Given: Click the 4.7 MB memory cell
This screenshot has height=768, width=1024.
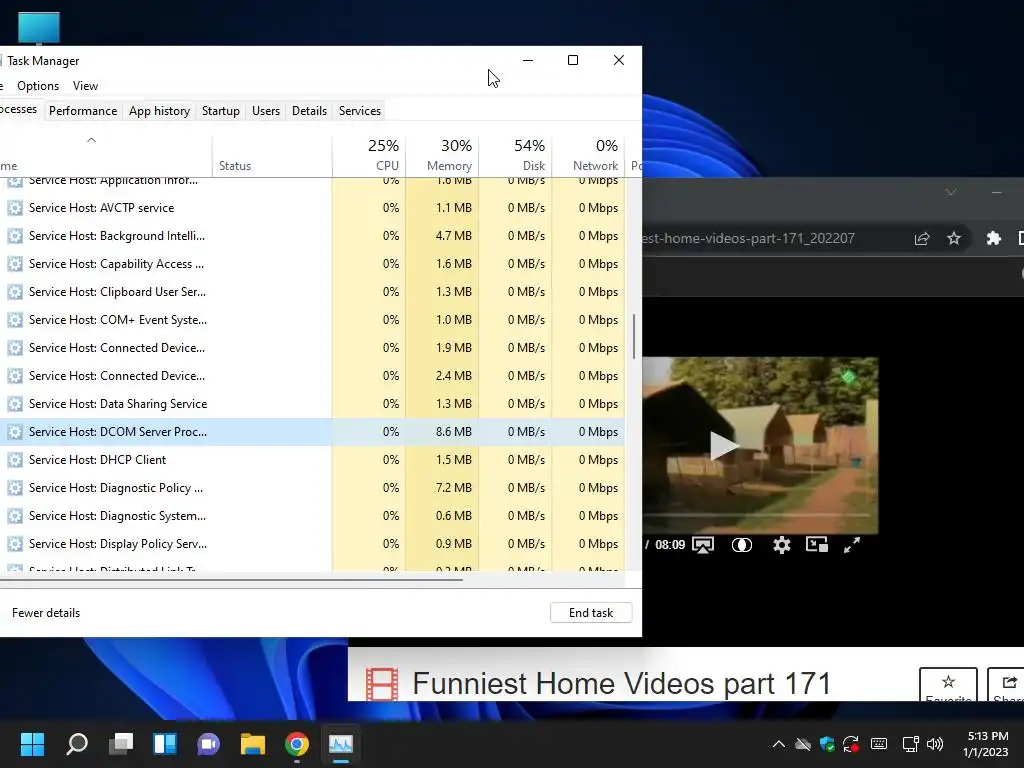Looking at the screenshot, I should pyautogui.click(x=442, y=236).
